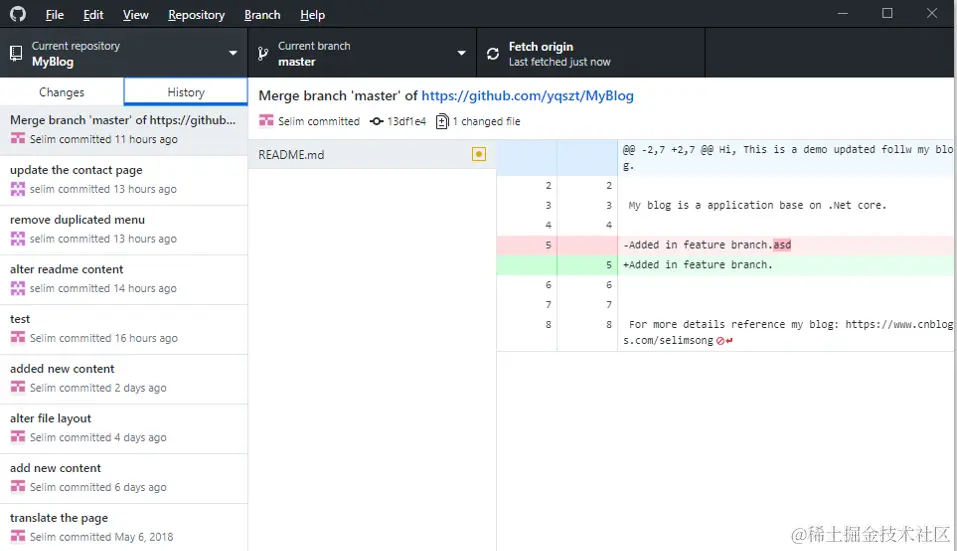
Task: Open the Edit menu
Action: (x=93, y=15)
